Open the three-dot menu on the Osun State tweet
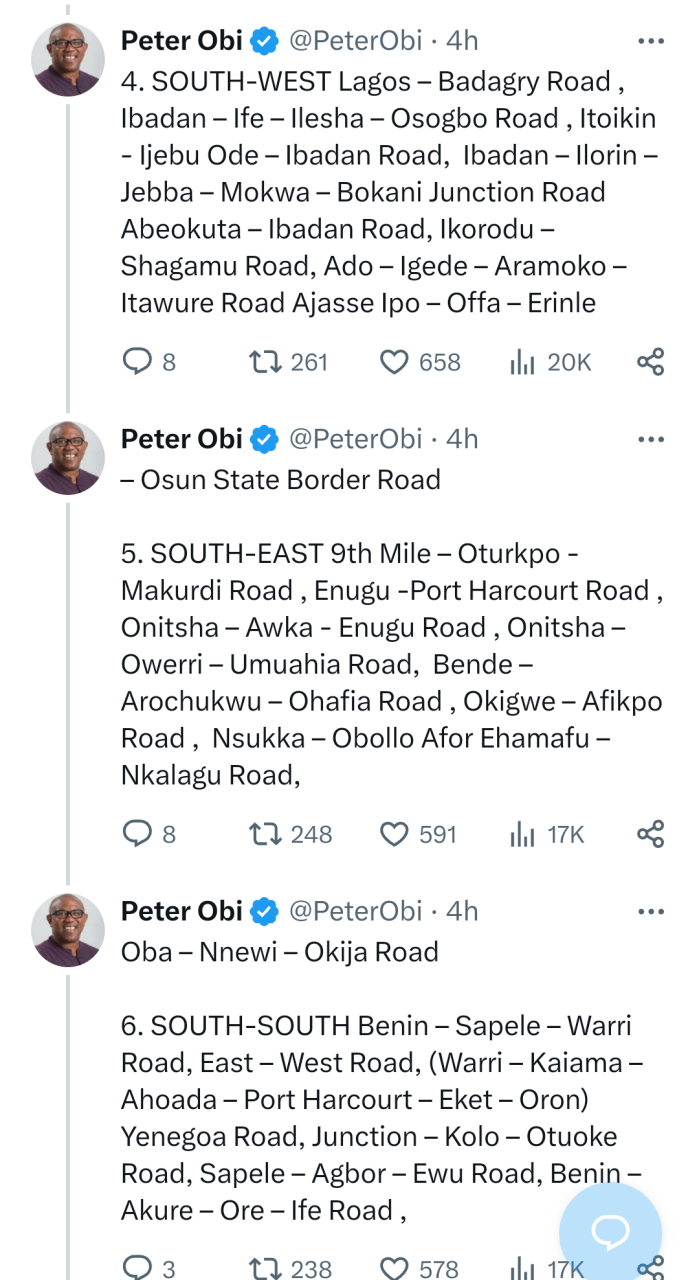The image size is (699, 1280). (x=651, y=438)
